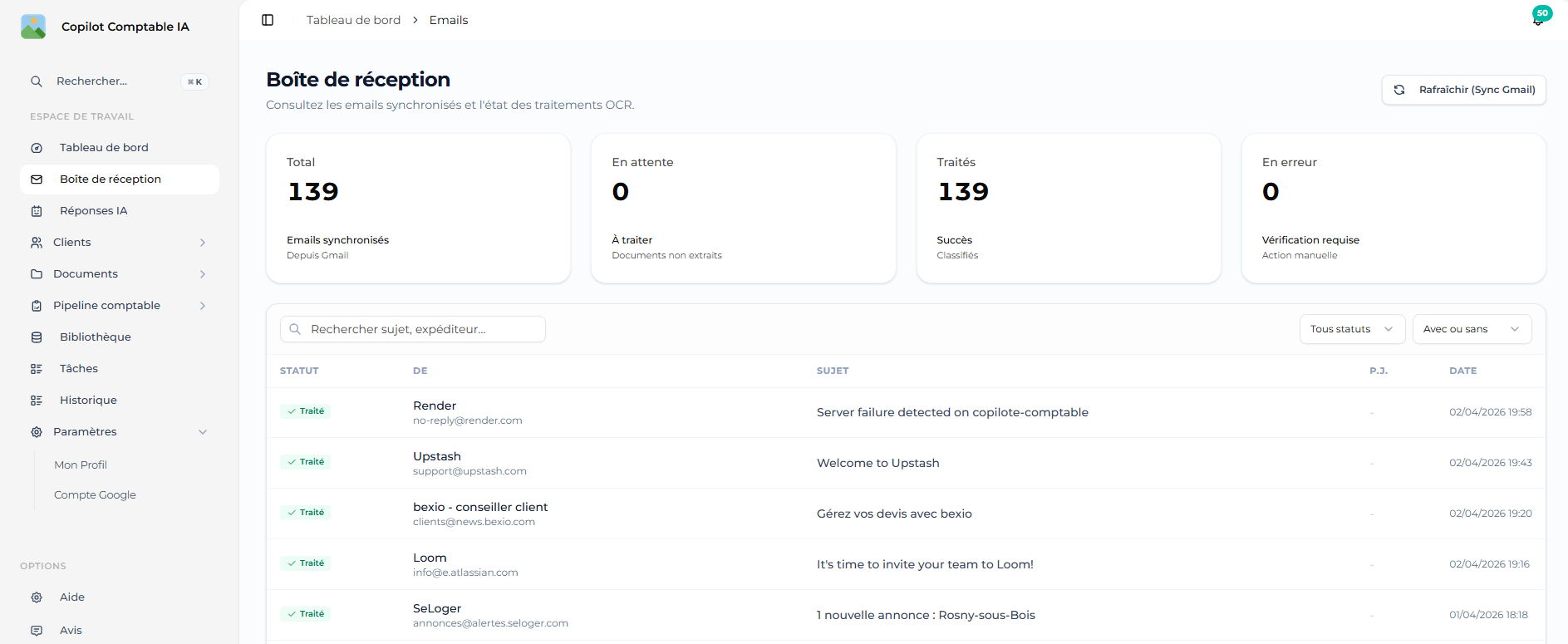Click the Réponses IA icon

coord(37,211)
